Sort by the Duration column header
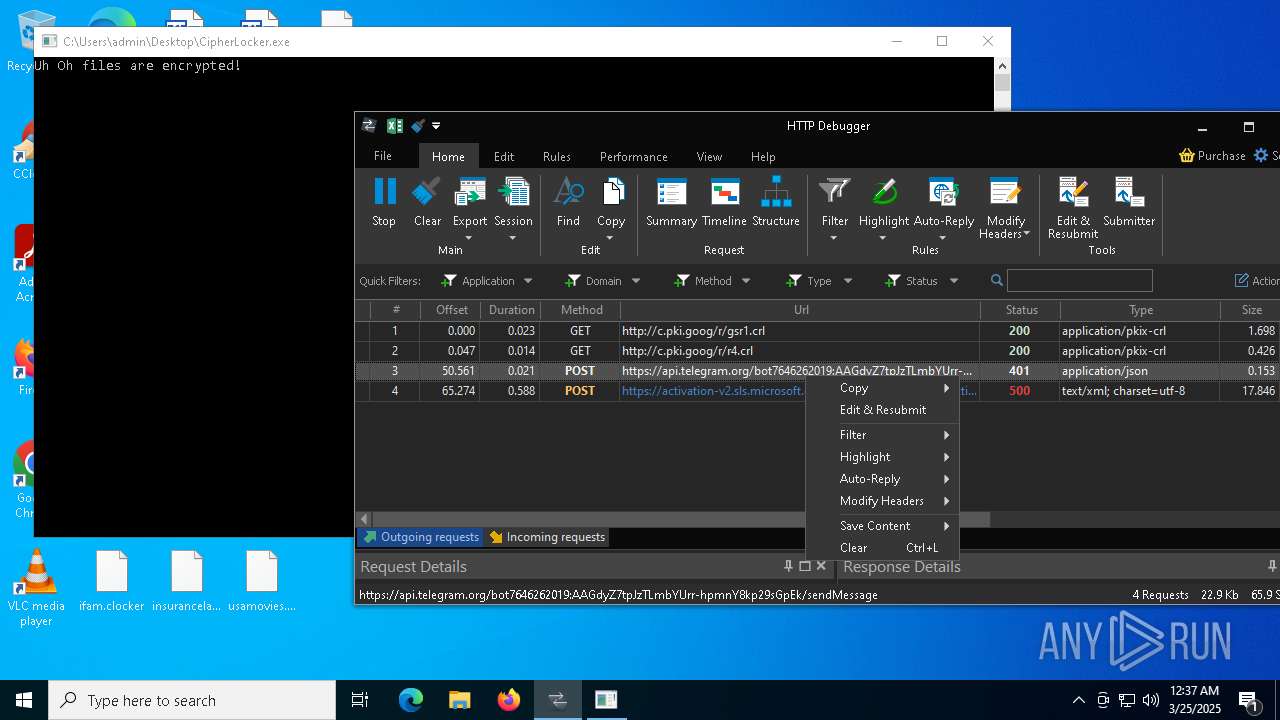The height and width of the screenshot is (720, 1280). click(x=511, y=310)
